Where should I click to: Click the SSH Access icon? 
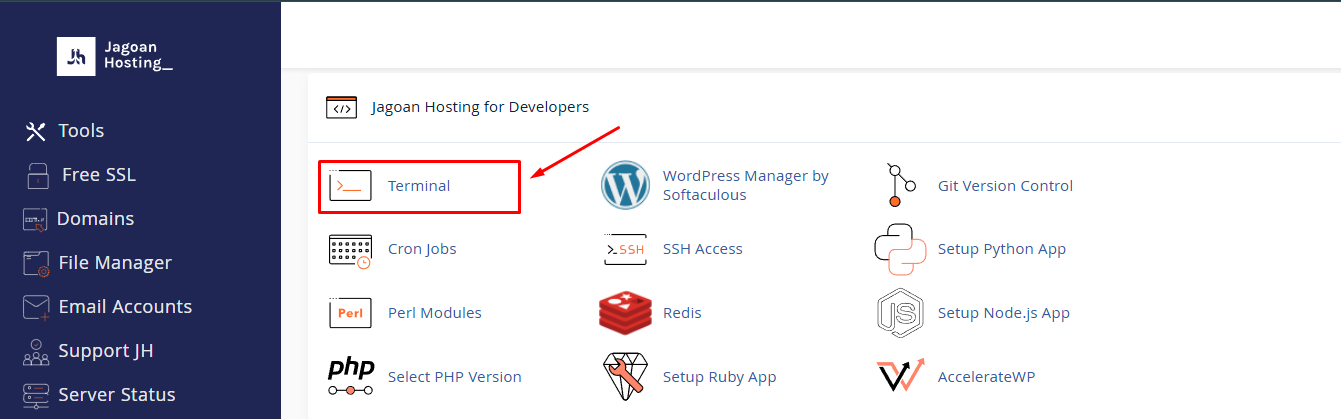point(625,249)
